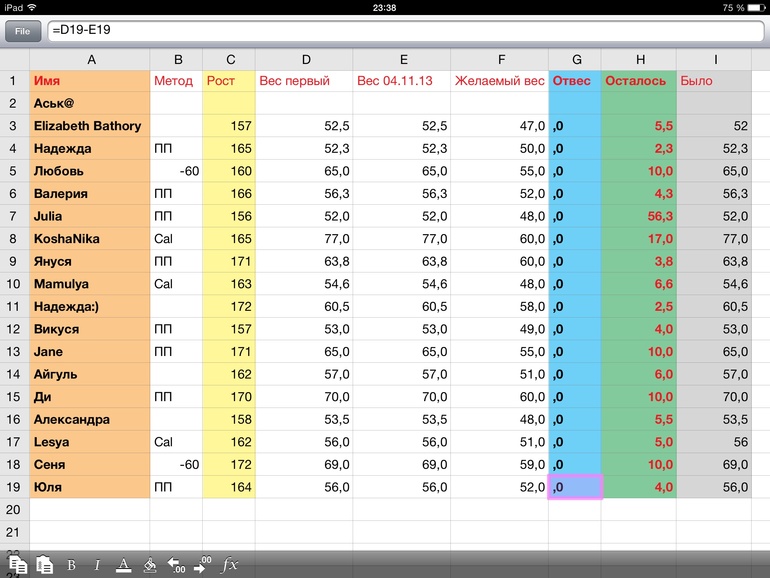Open the text color tool
The image size is (770, 578).
point(123,565)
